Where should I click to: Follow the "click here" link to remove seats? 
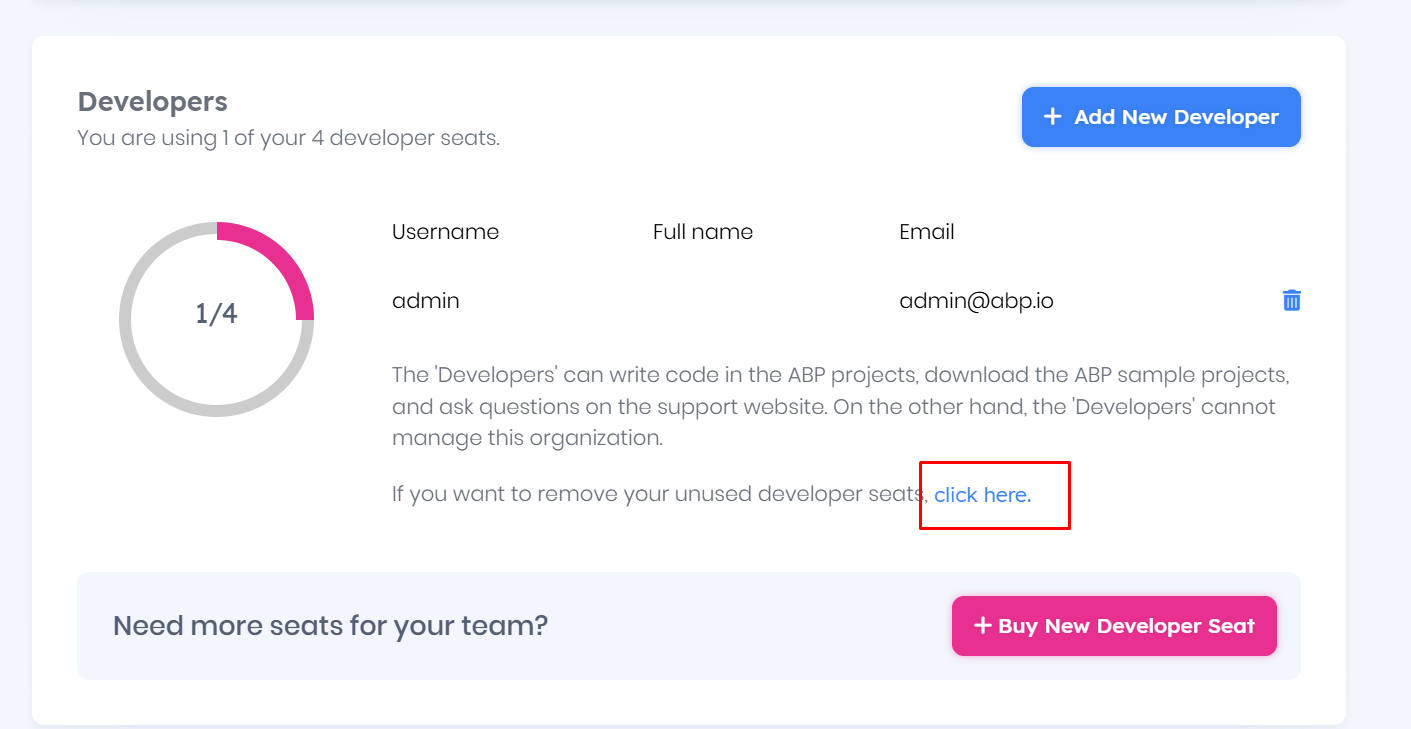coord(982,494)
